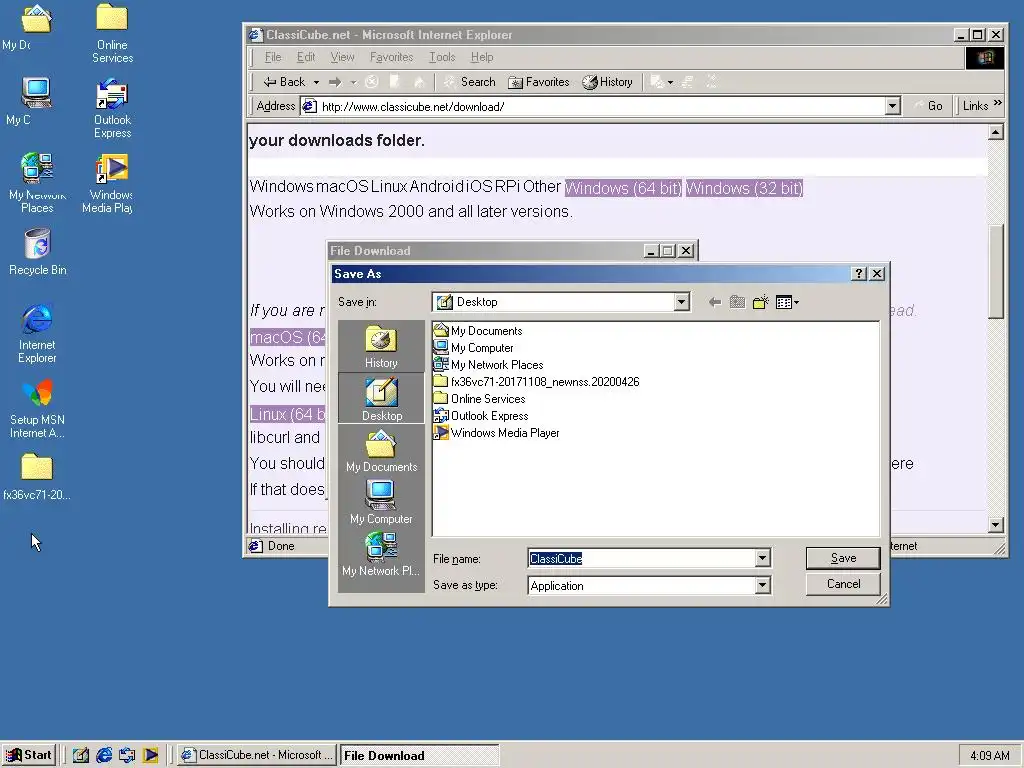The width and height of the screenshot is (1024, 768).
Task: Click the Cancel button in Save As
Action: 843,584
